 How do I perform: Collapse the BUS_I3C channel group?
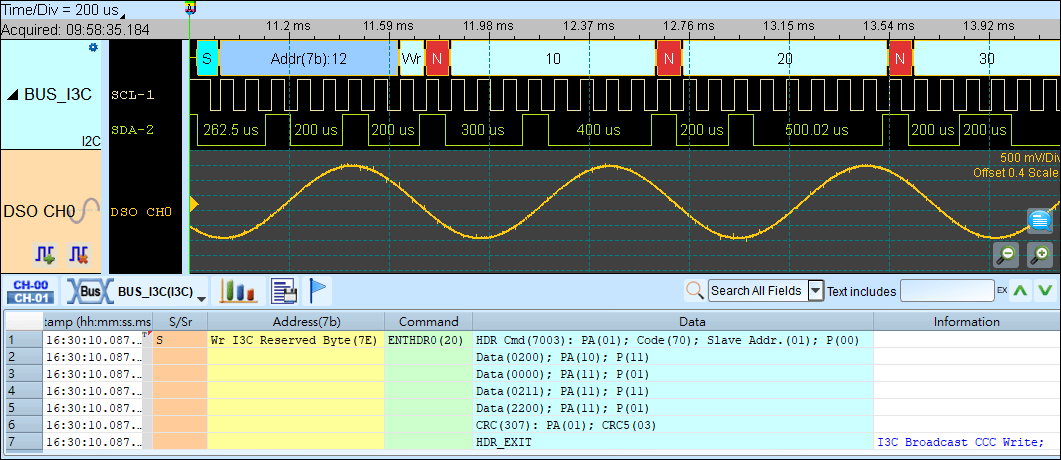(x=12, y=95)
